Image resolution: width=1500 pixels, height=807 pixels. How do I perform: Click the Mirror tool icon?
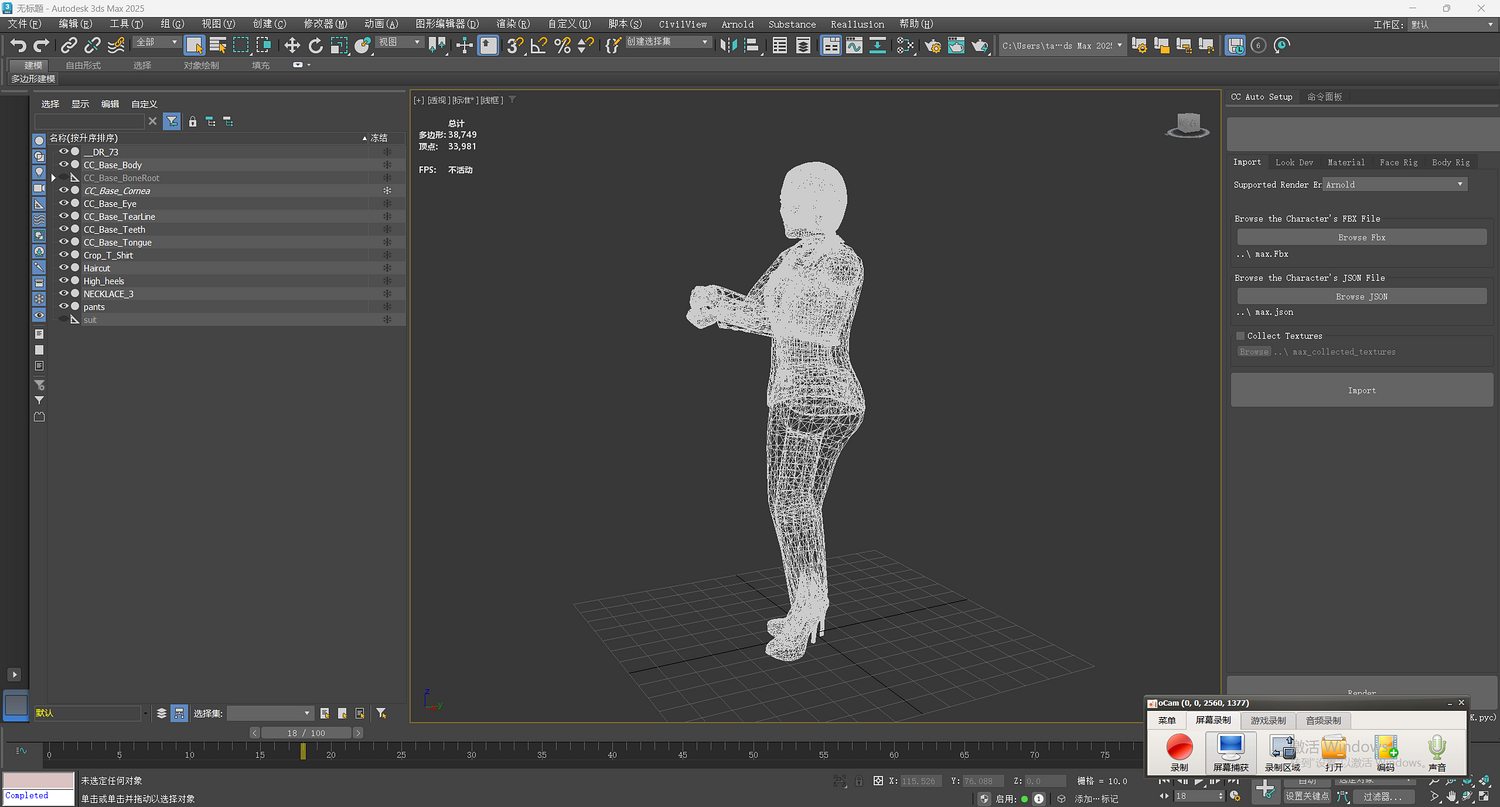pos(728,45)
